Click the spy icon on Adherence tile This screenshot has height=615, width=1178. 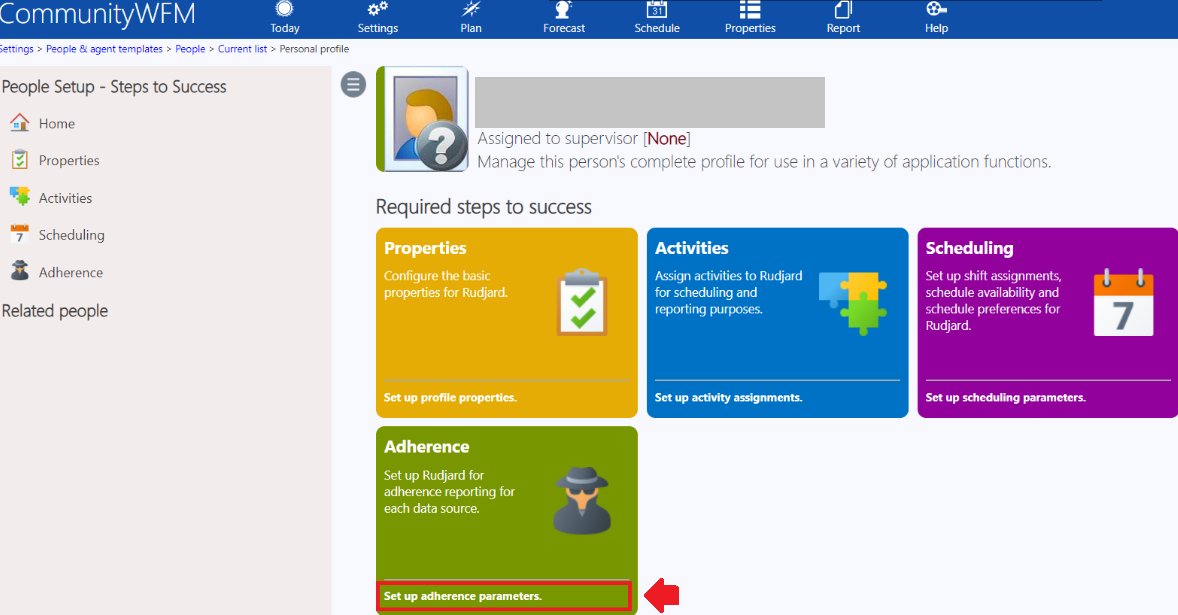coord(582,501)
